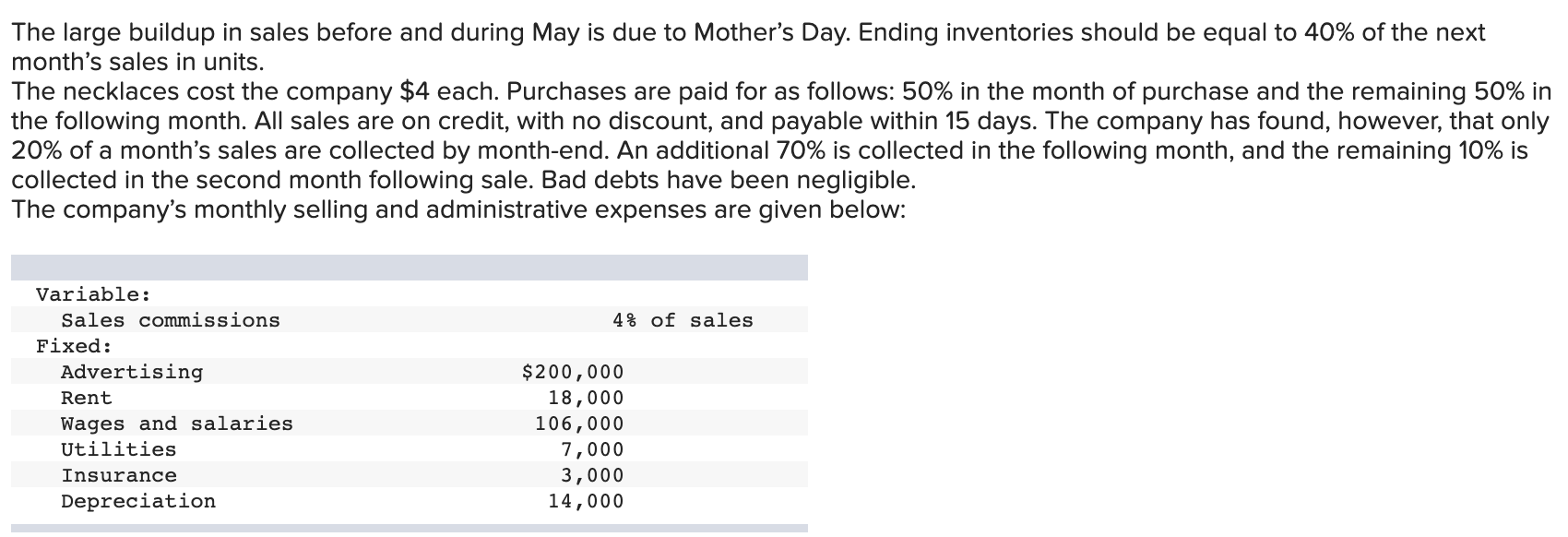Click the $200,000 advertising amount
This screenshot has height=537, width=1568.
[573, 373]
